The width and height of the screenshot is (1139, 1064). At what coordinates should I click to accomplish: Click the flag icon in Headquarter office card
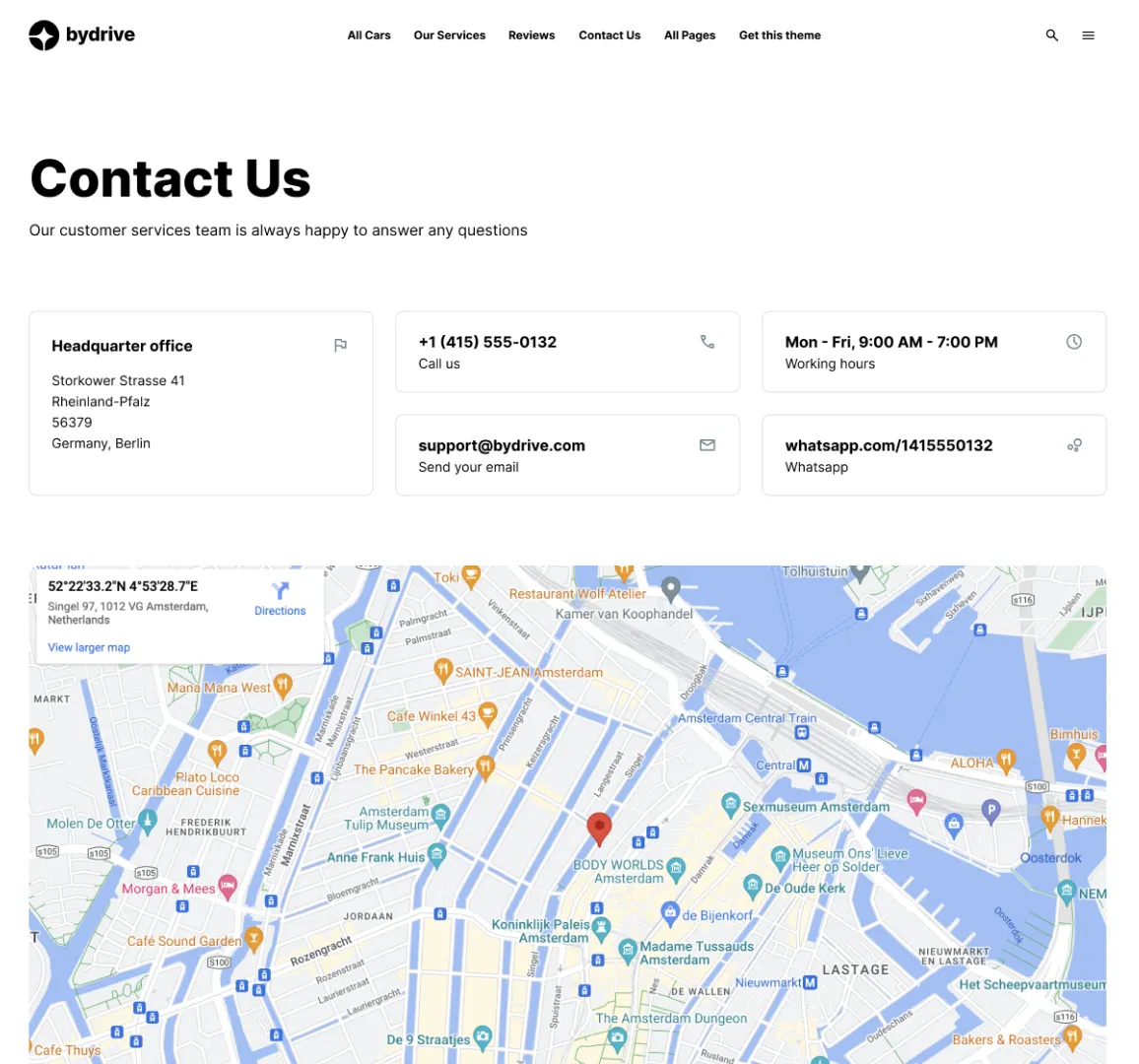tap(340, 345)
